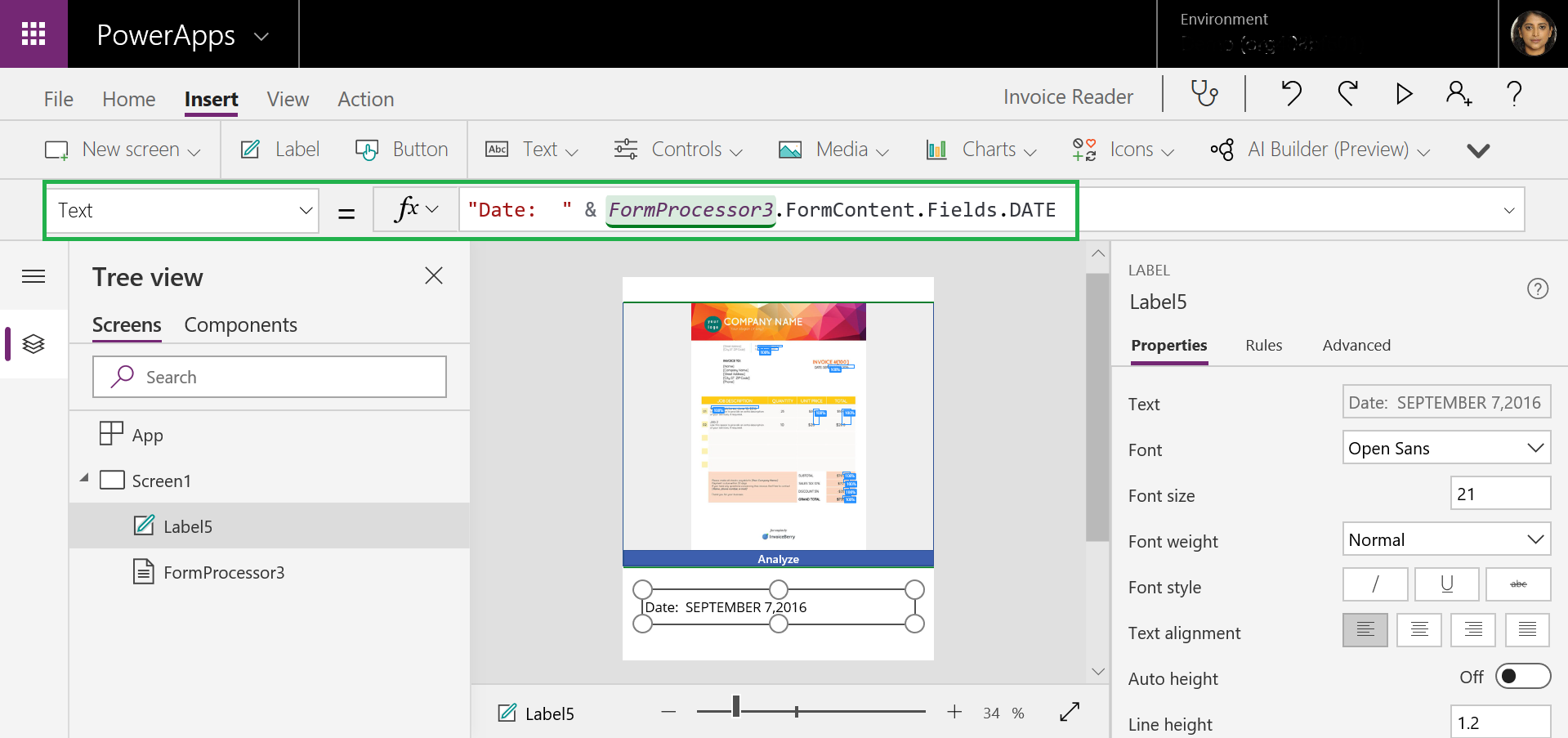Open the Font weight dropdown
Viewport: 1568px width, 738px height.
click(1445, 539)
